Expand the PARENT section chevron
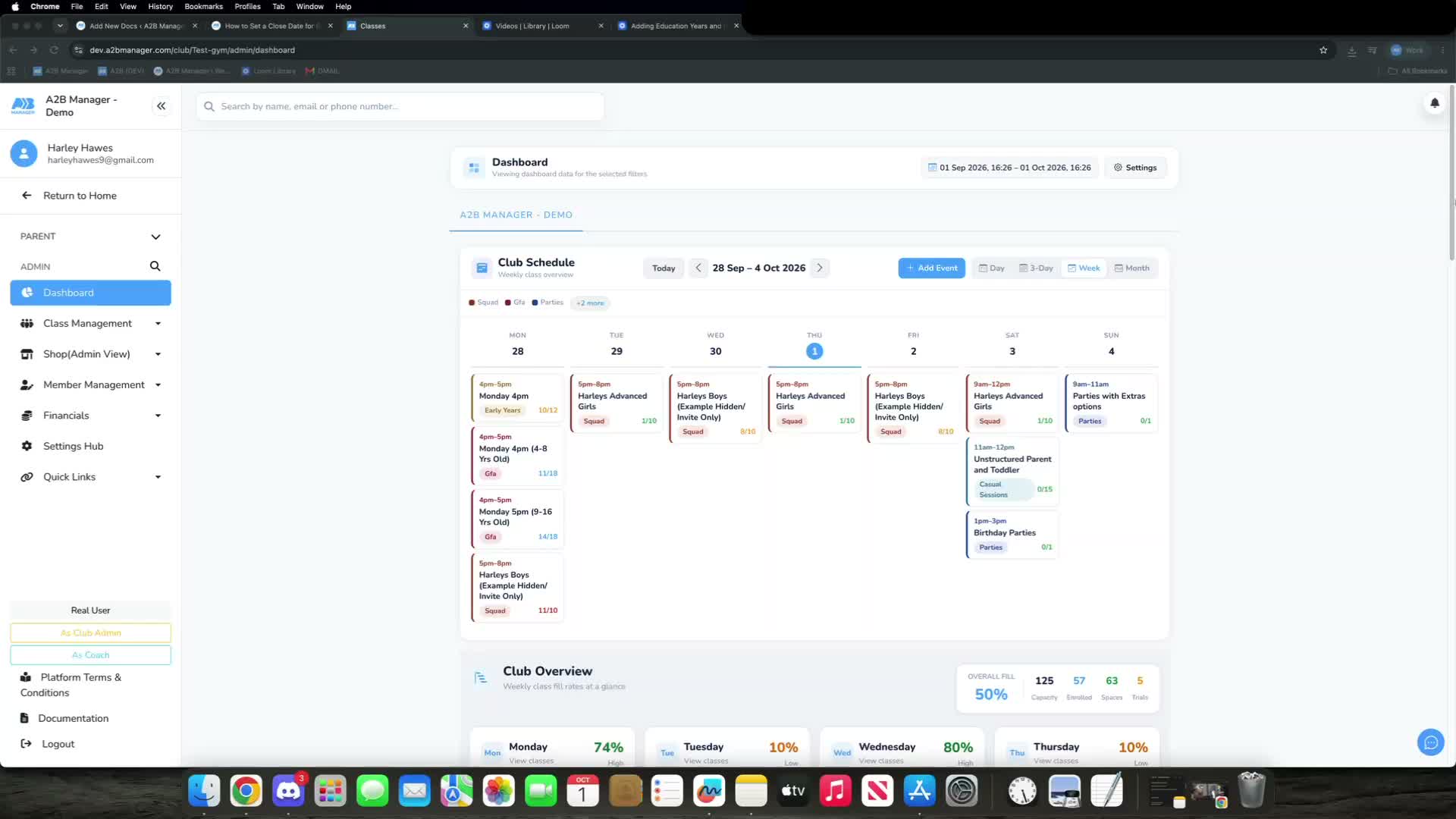The height and width of the screenshot is (819, 1456). [155, 237]
